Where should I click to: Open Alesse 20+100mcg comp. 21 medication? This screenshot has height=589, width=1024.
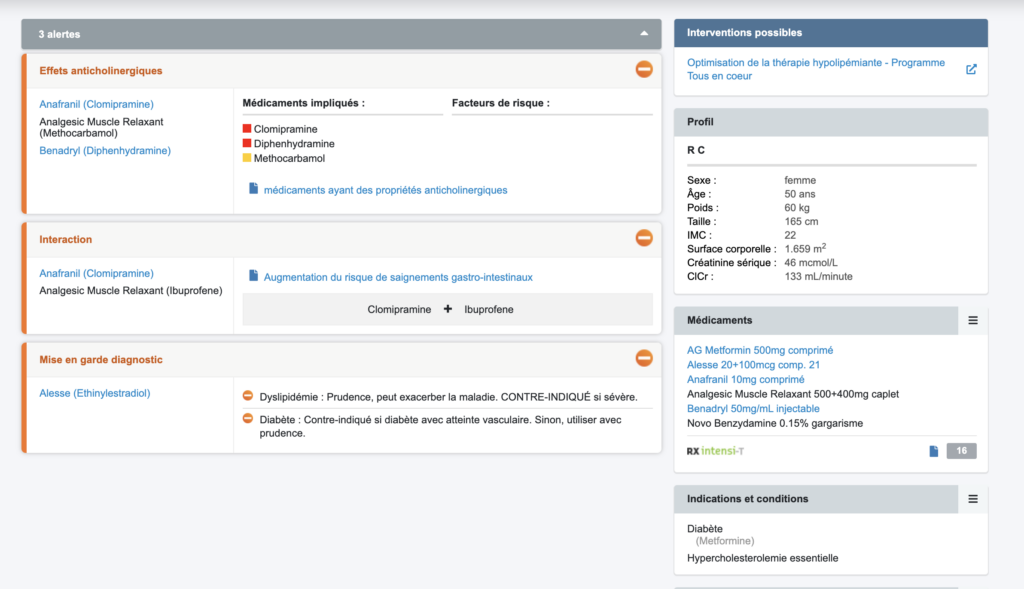pyautogui.click(x=754, y=365)
